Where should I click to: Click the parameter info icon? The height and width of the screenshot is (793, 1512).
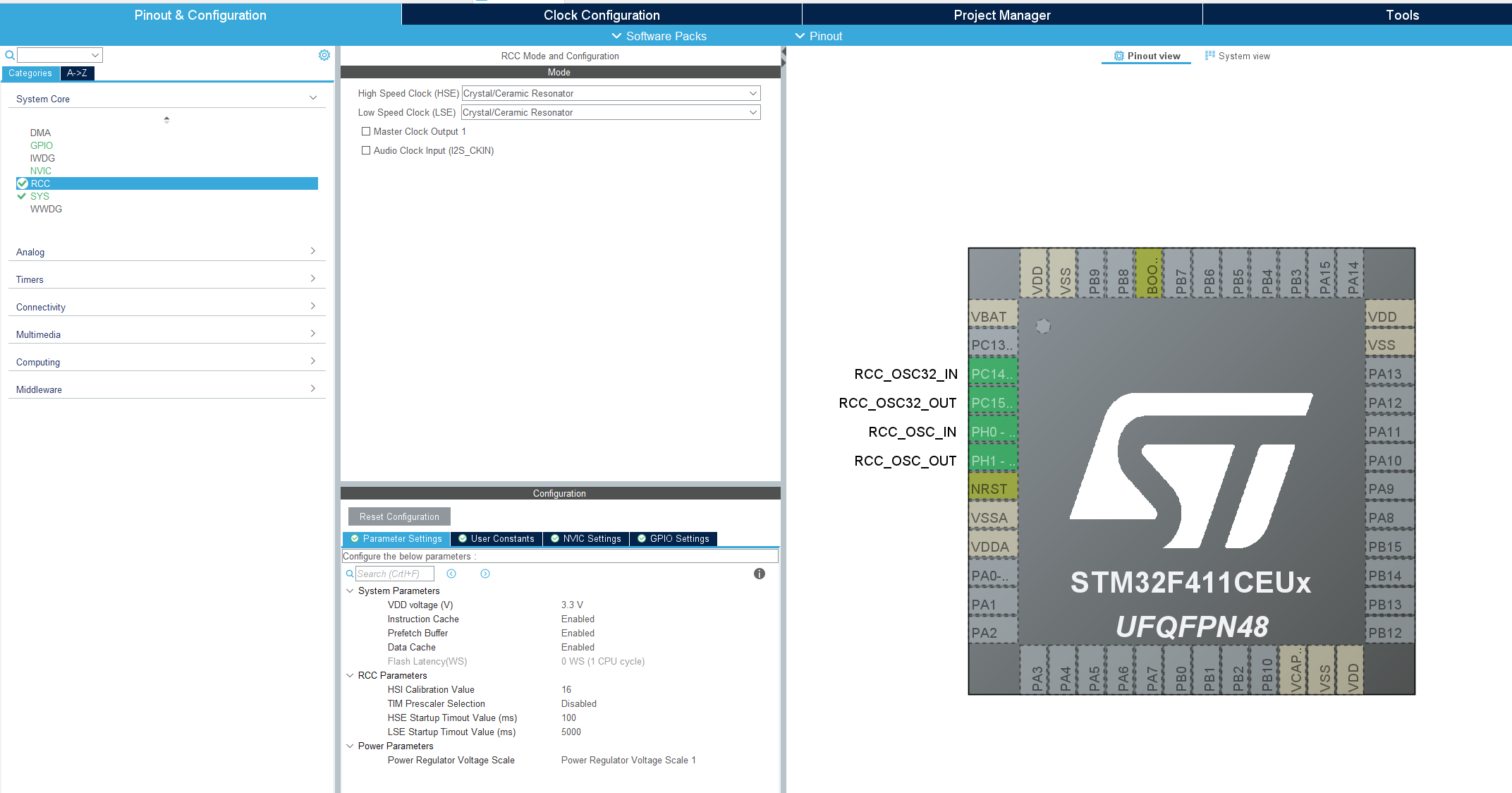coord(760,574)
